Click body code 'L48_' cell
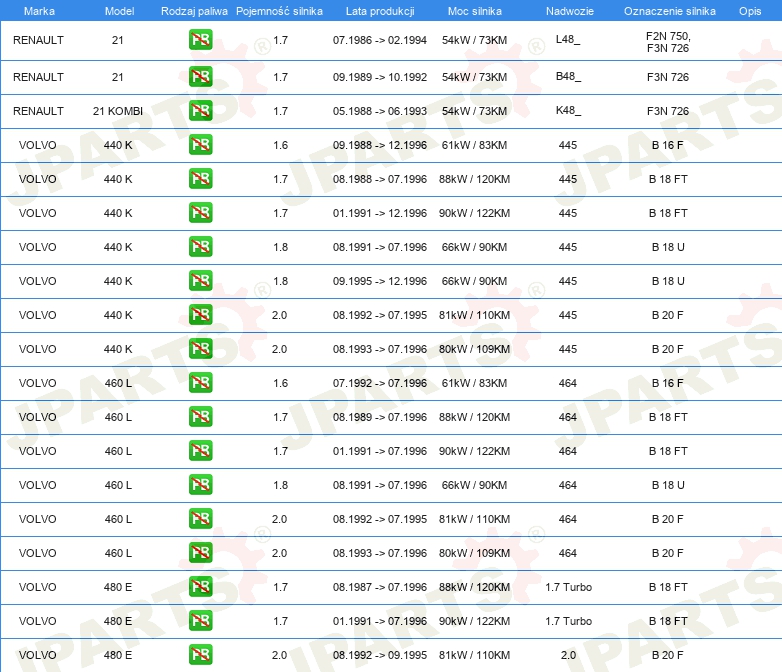Image resolution: width=782 pixels, height=672 pixels. coord(568,39)
